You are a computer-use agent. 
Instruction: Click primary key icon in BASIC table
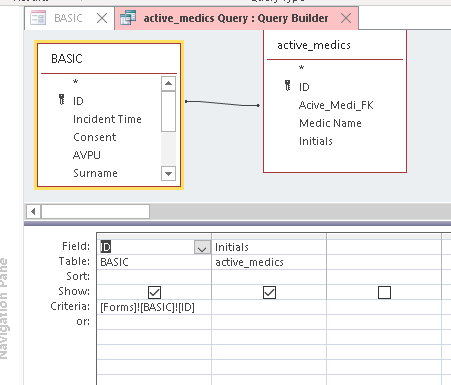(x=62, y=99)
